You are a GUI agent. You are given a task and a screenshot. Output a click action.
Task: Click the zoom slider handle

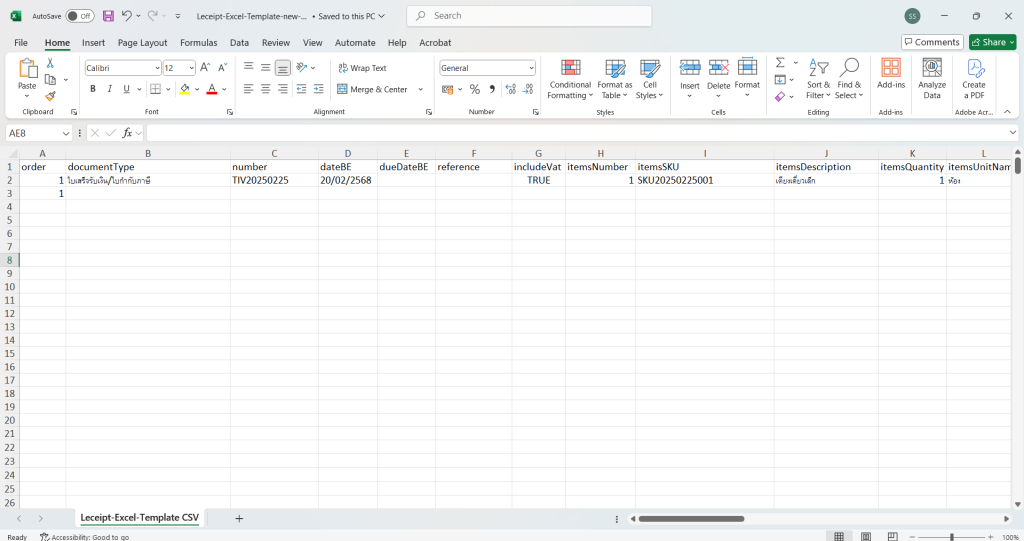coord(952,537)
